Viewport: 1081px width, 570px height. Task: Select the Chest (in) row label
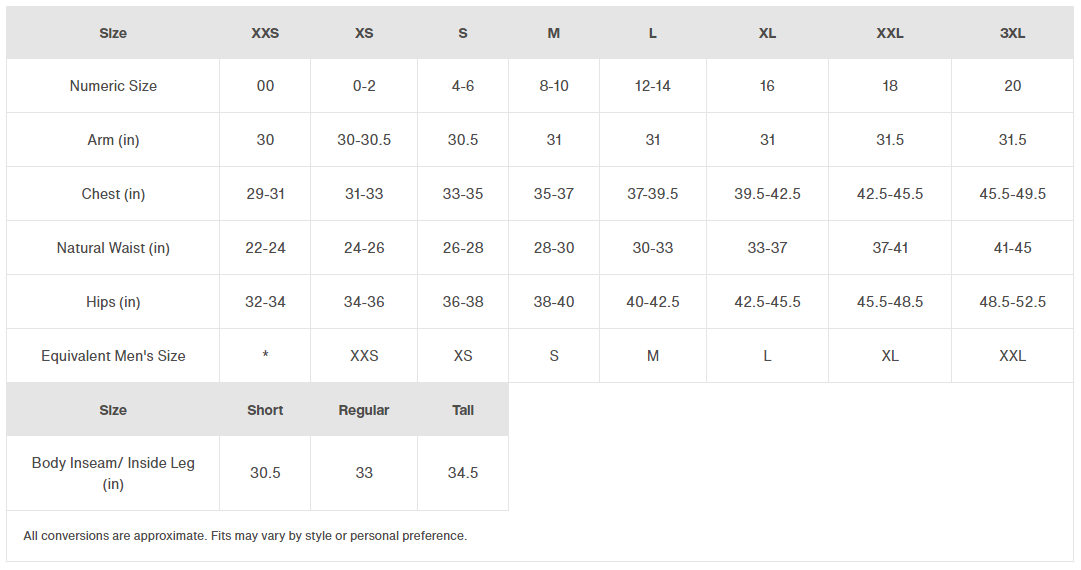coord(113,194)
